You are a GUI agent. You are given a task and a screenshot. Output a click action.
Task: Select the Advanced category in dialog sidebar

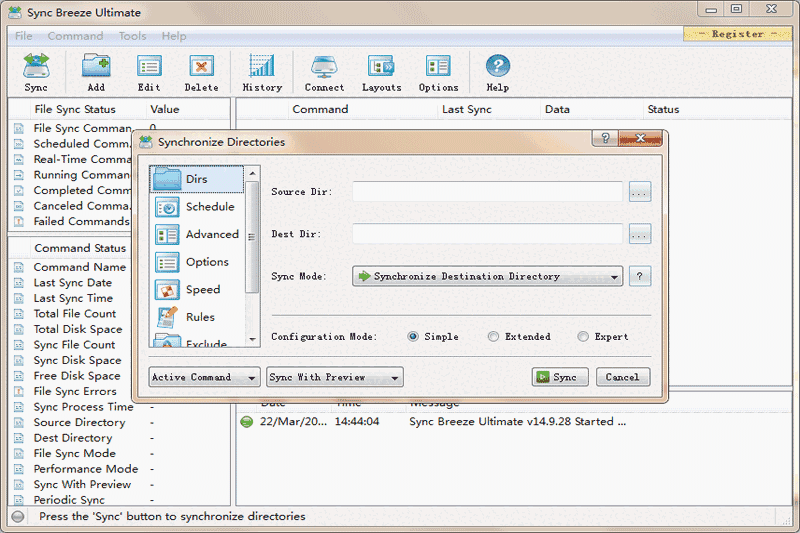pyautogui.click(x=196, y=234)
